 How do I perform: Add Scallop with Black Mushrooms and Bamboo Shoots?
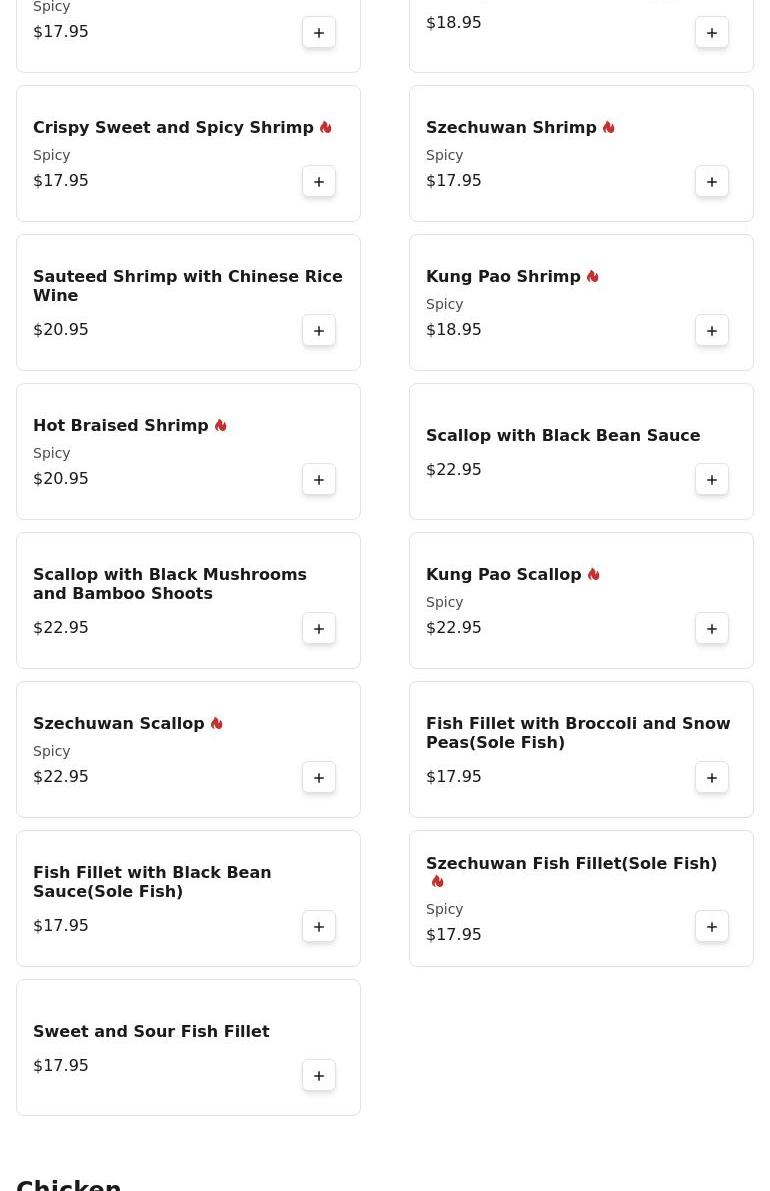pos(319,628)
